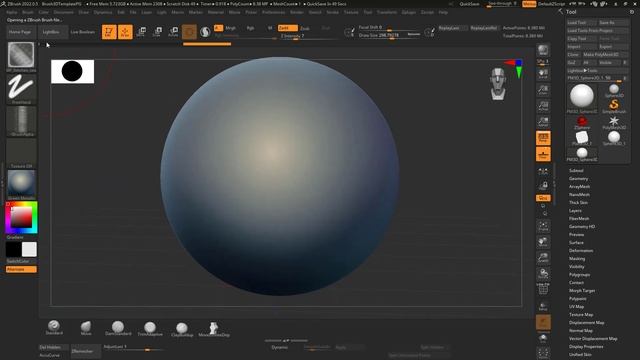The image size is (640, 360).
Task: Click the Gizmo 3D icon
Action: [x=189, y=32]
